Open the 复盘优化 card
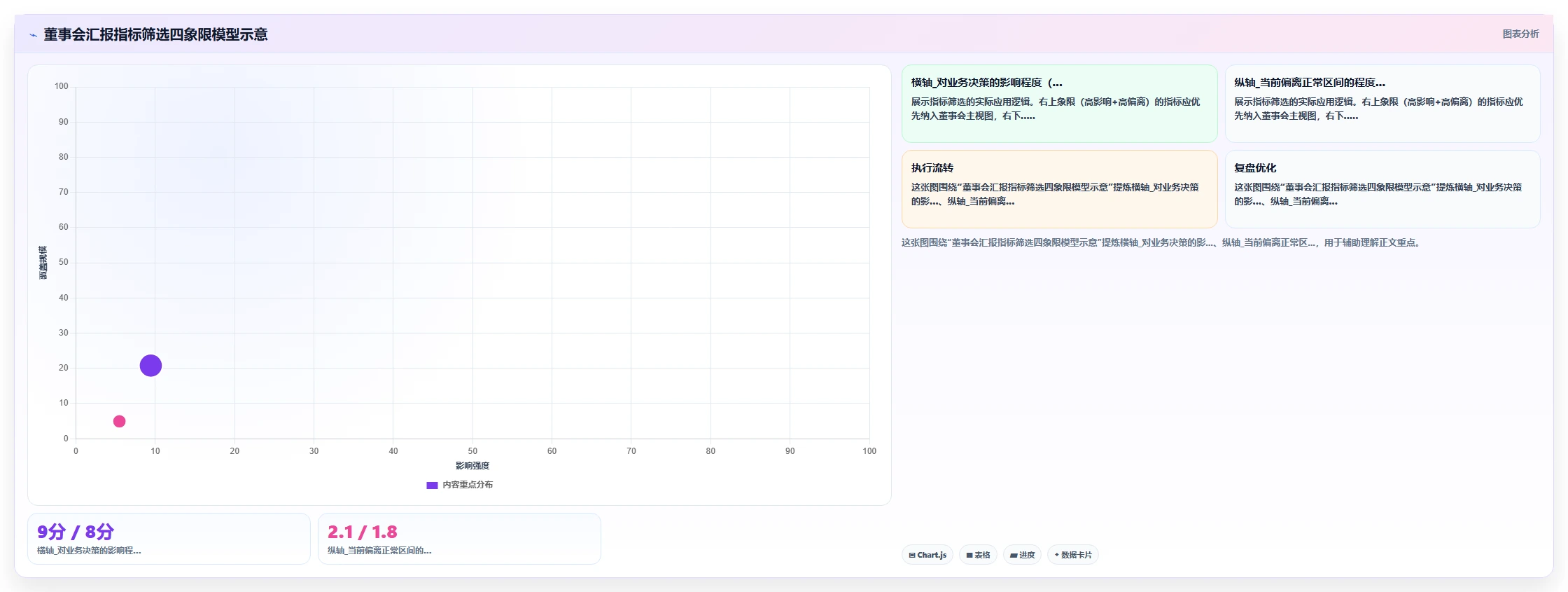The width and height of the screenshot is (1568, 592). [x=1382, y=189]
